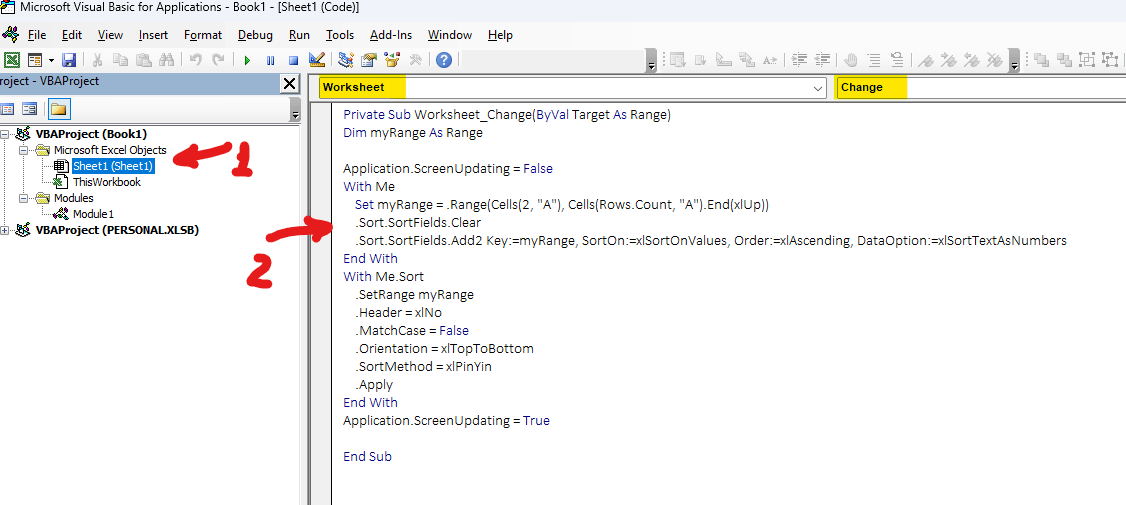Save the workbook with the floppy icon

click(69, 60)
